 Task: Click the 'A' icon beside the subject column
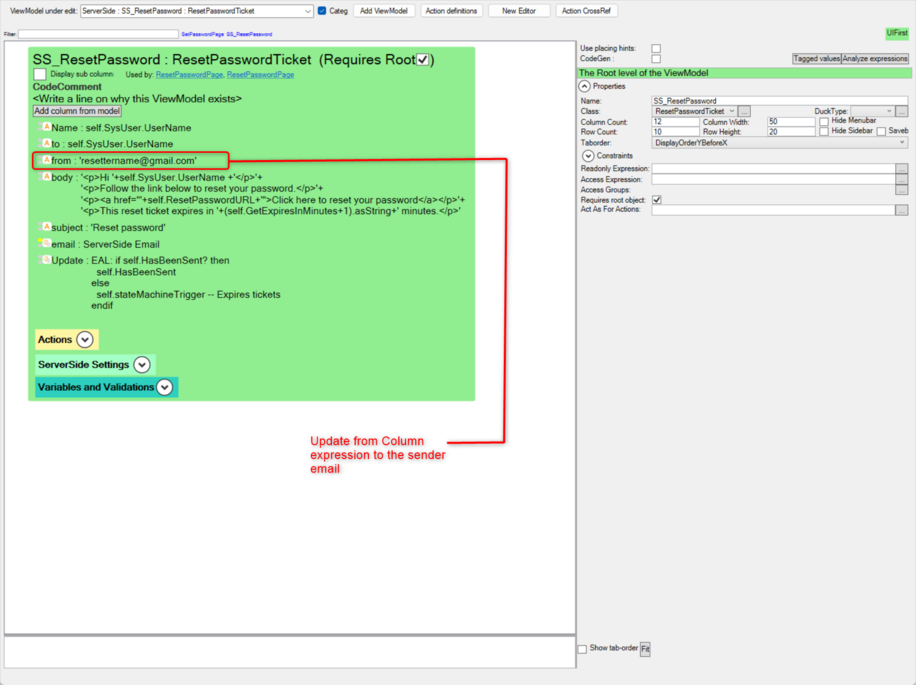tap(46, 227)
